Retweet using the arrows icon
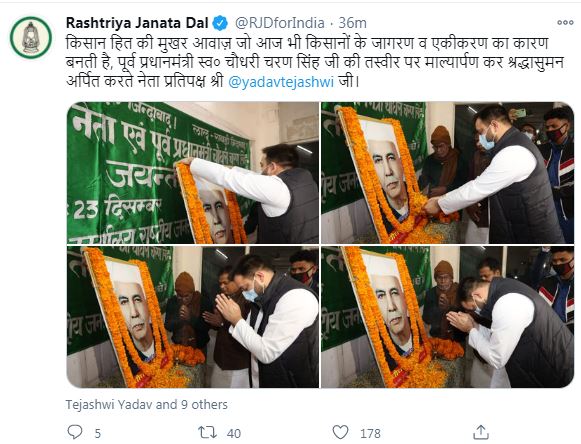Screen dimensions: 581x444 207,432
